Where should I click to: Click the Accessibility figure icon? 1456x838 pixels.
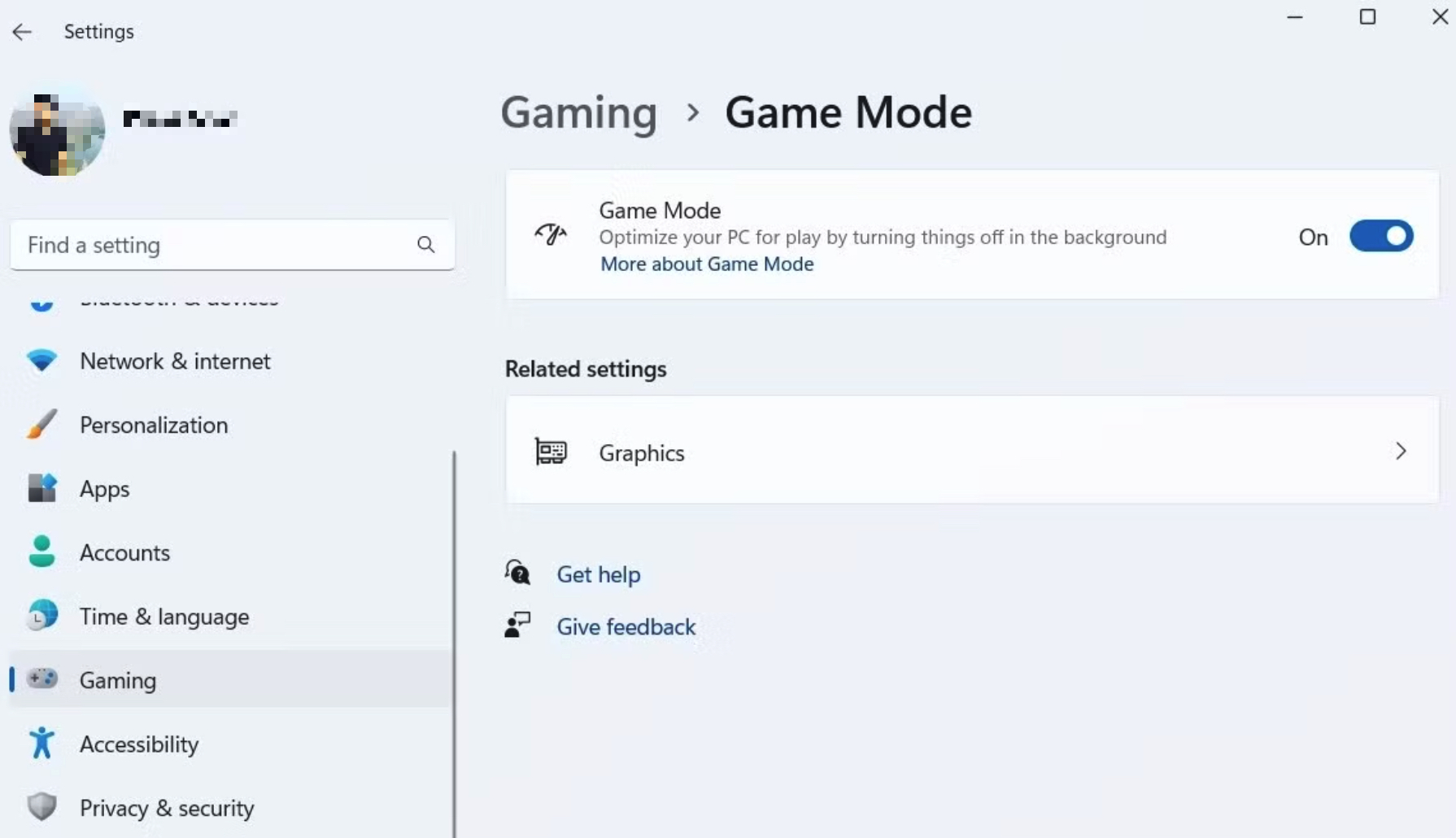(x=41, y=744)
